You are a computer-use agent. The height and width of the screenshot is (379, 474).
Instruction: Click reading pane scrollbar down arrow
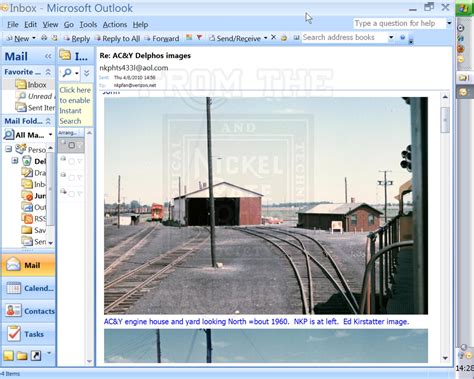445,358
